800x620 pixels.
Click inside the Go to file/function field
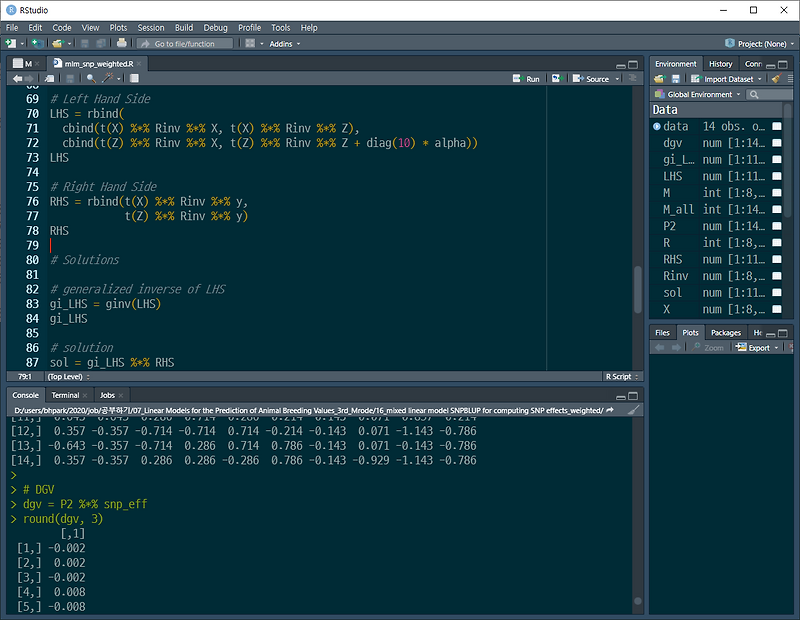185,44
